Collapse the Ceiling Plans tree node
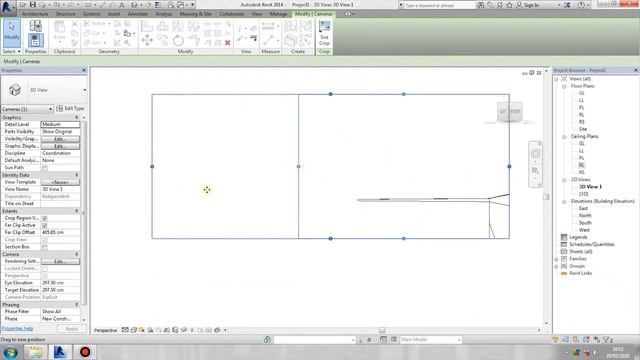The width and height of the screenshot is (640, 360). [x=564, y=137]
